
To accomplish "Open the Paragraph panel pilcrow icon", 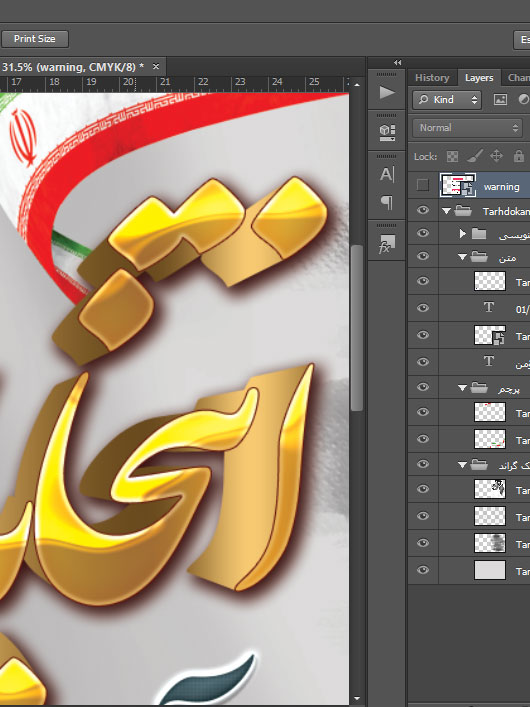I will coord(387,202).
